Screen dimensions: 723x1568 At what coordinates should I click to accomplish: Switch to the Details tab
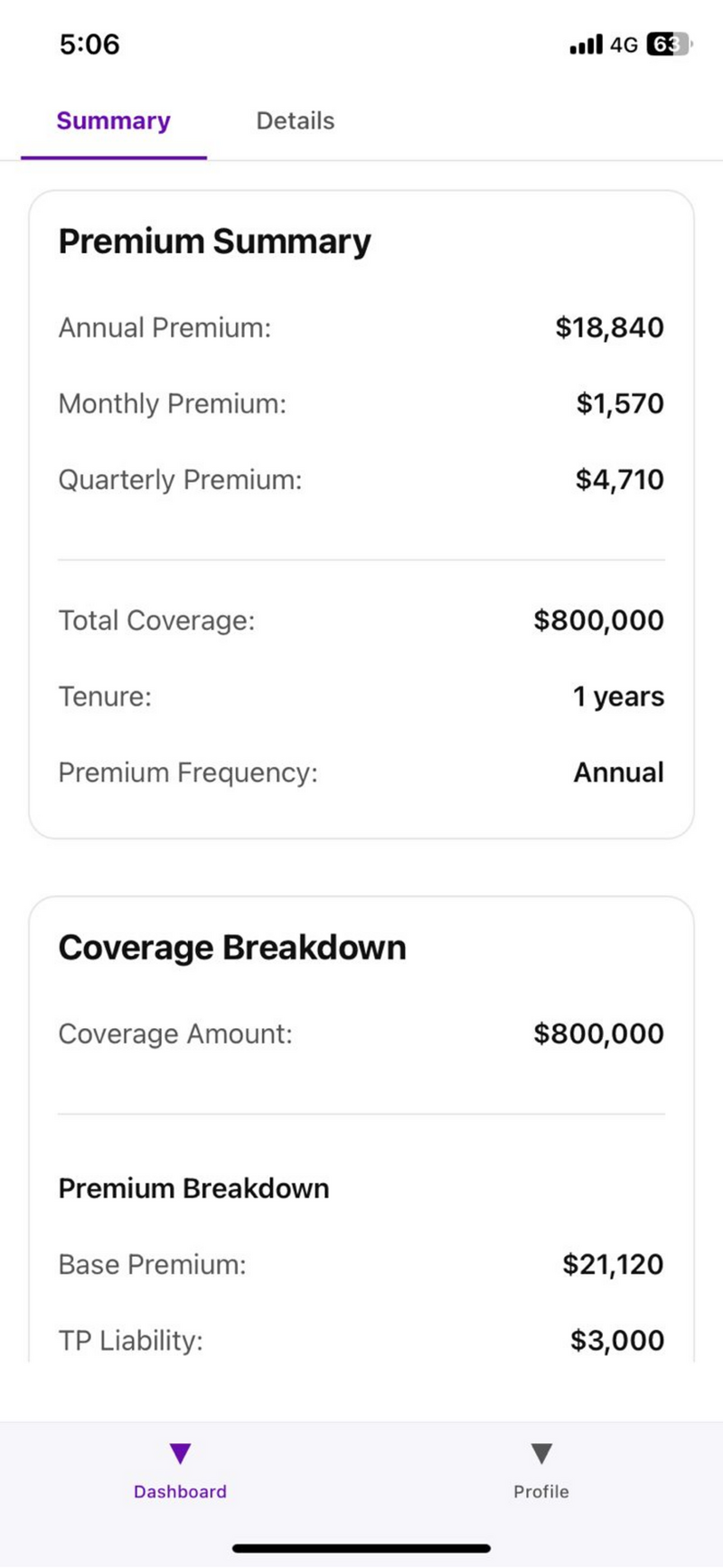click(296, 121)
